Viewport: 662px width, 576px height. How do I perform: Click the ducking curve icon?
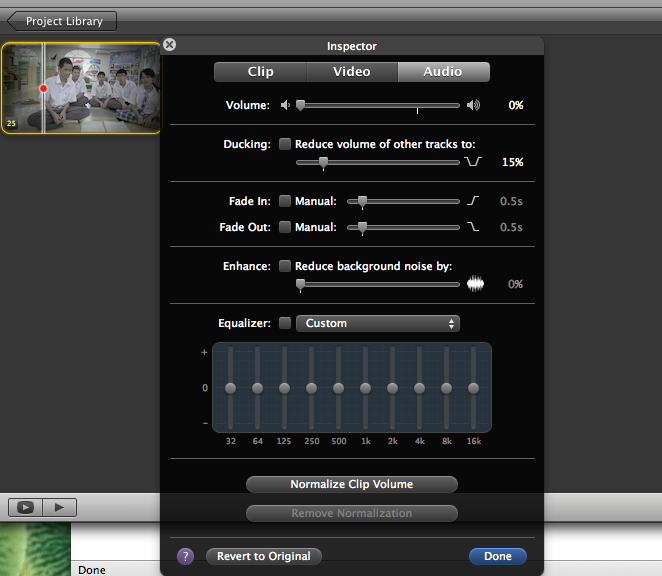point(473,161)
